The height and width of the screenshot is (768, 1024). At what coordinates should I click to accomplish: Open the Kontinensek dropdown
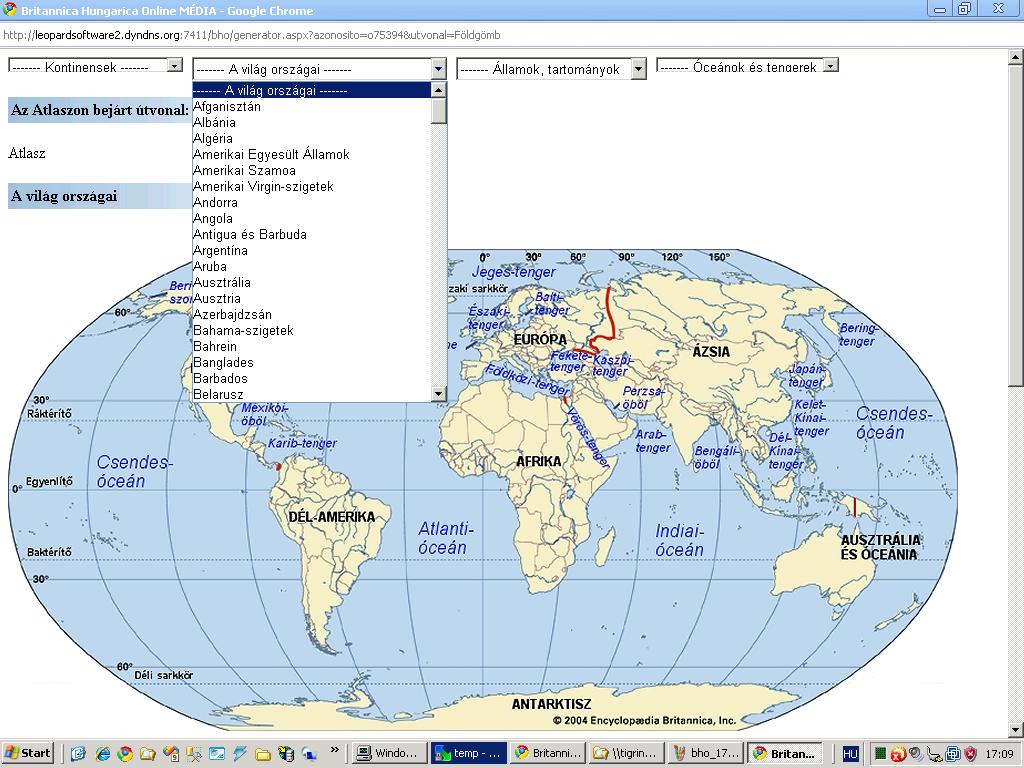(x=95, y=65)
